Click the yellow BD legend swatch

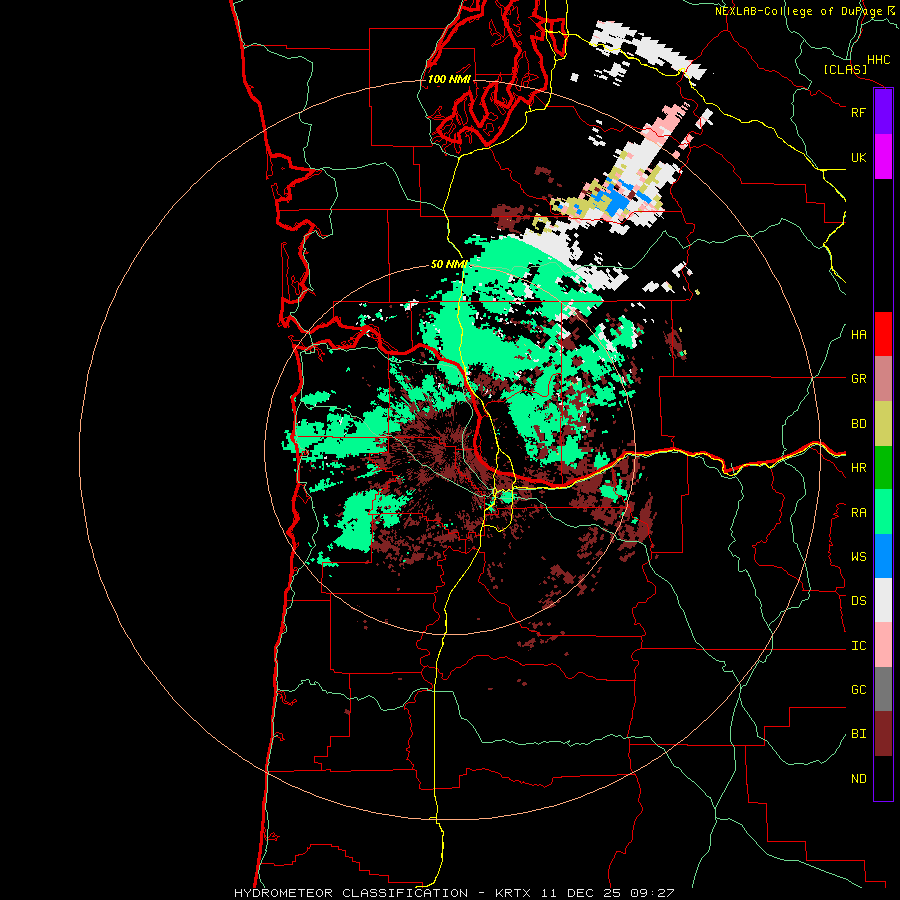883,424
